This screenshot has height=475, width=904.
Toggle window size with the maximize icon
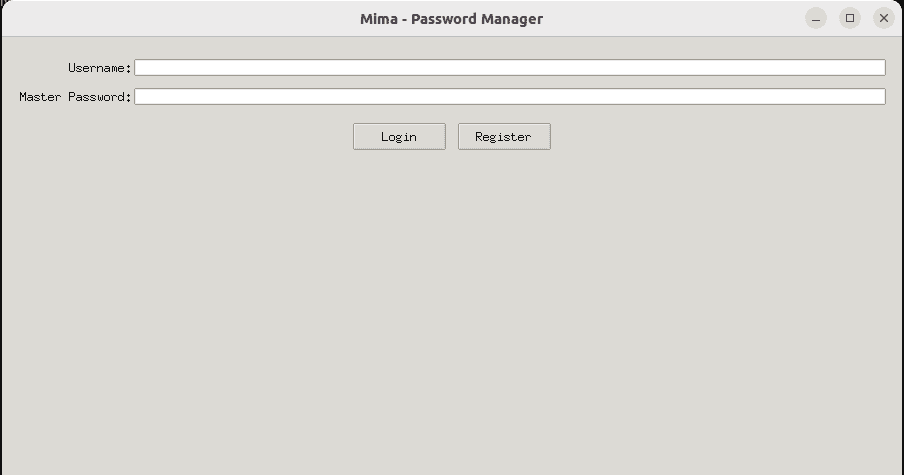[x=850, y=18]
